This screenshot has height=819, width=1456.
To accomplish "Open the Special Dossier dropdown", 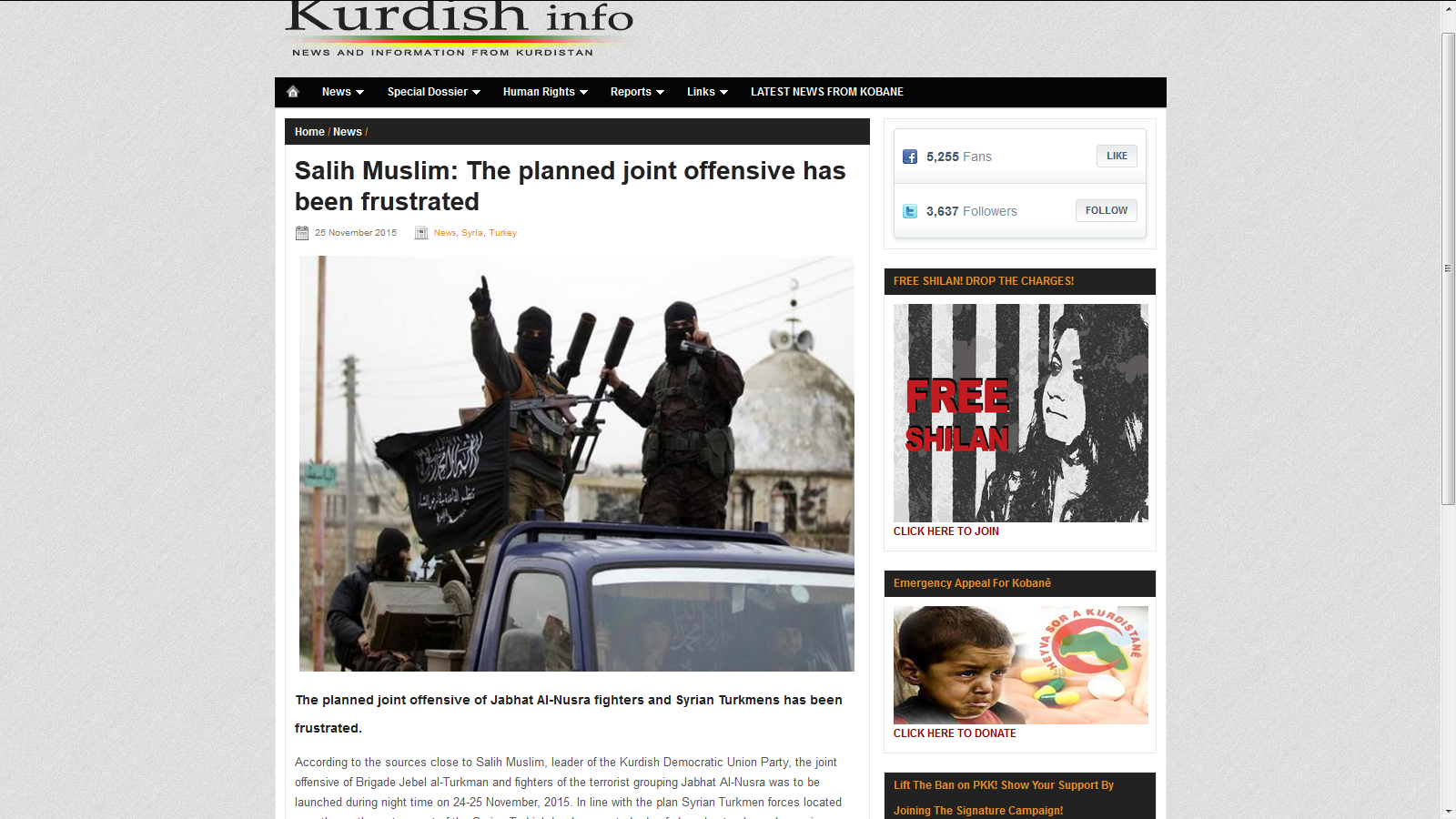I will [x=433, y=92].
